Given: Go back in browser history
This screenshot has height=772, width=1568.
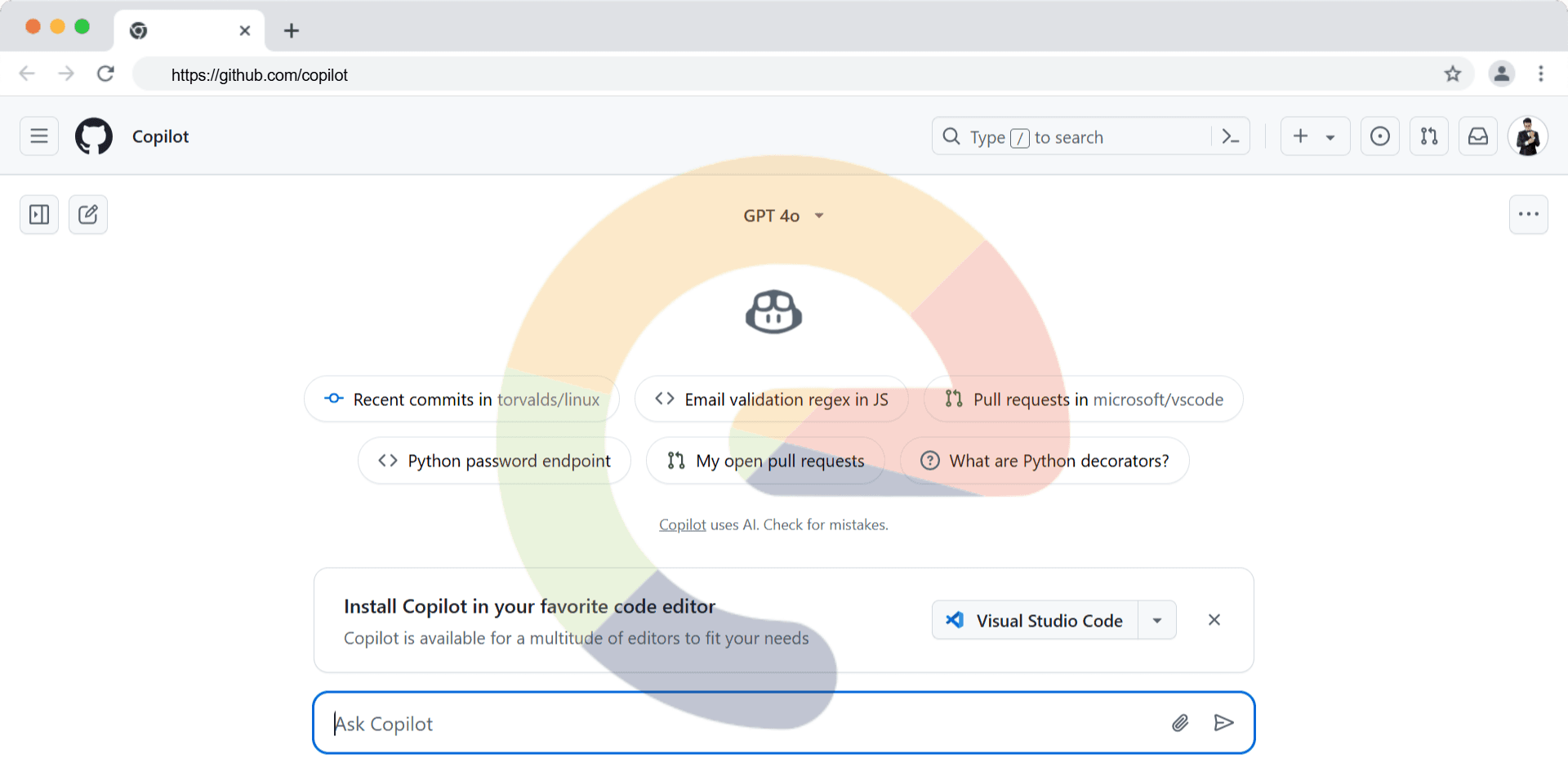Looking at the screenshot, I should [x=27, y=74].
